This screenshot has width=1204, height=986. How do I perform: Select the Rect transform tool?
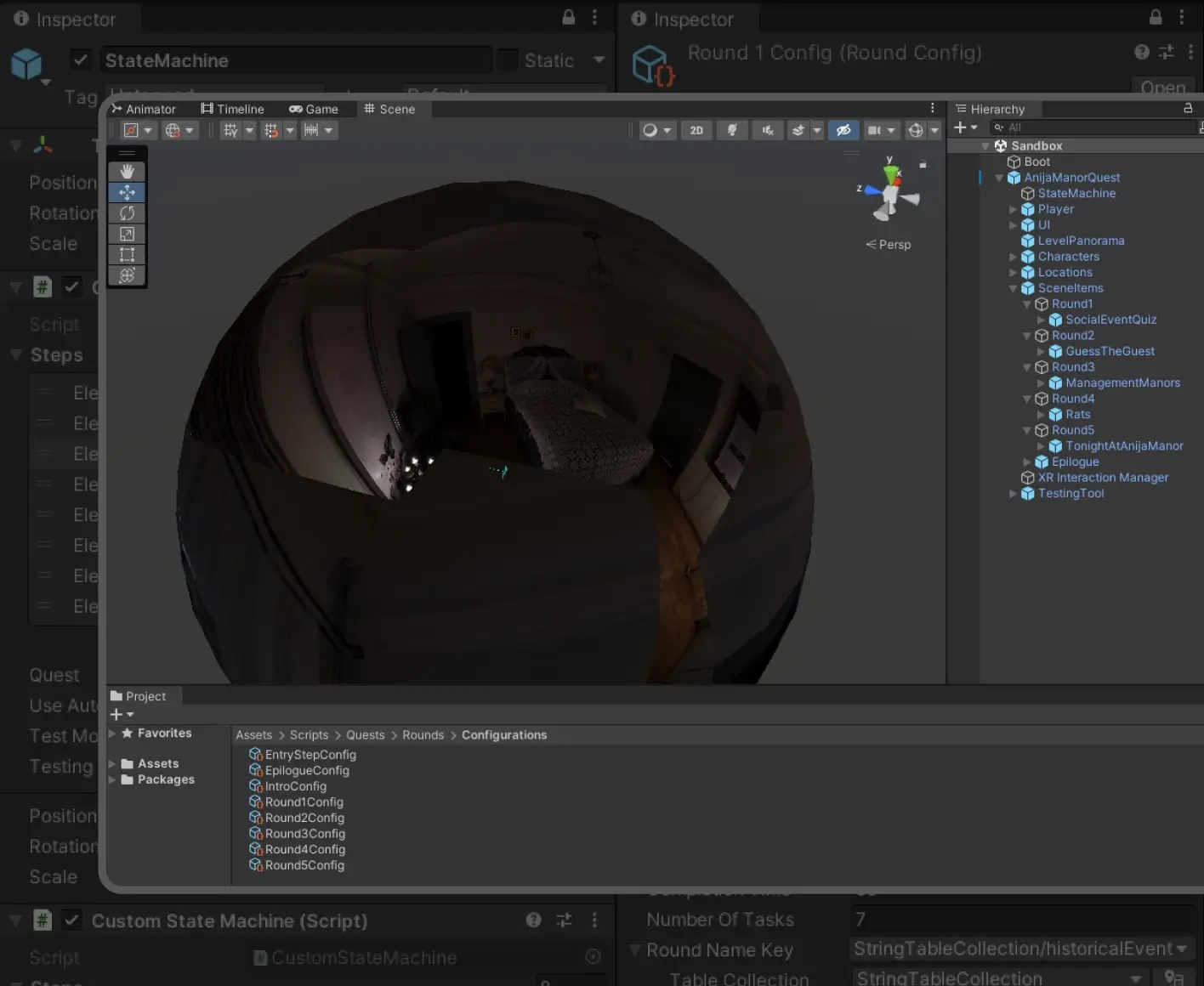click(x=127, y=255)
